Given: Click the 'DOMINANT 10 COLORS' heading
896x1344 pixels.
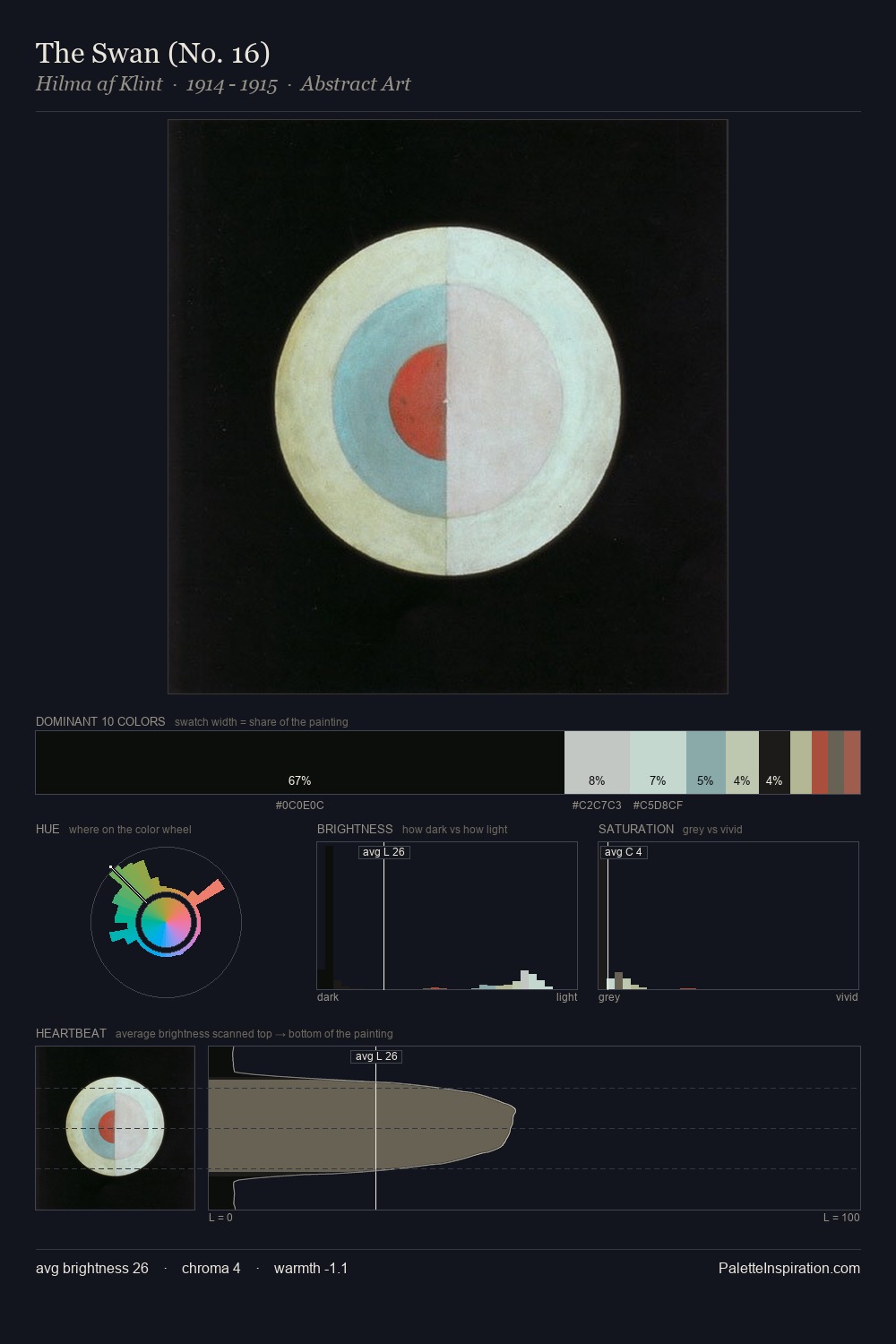Looking at the screenshot, I should (x=100, y=721).
